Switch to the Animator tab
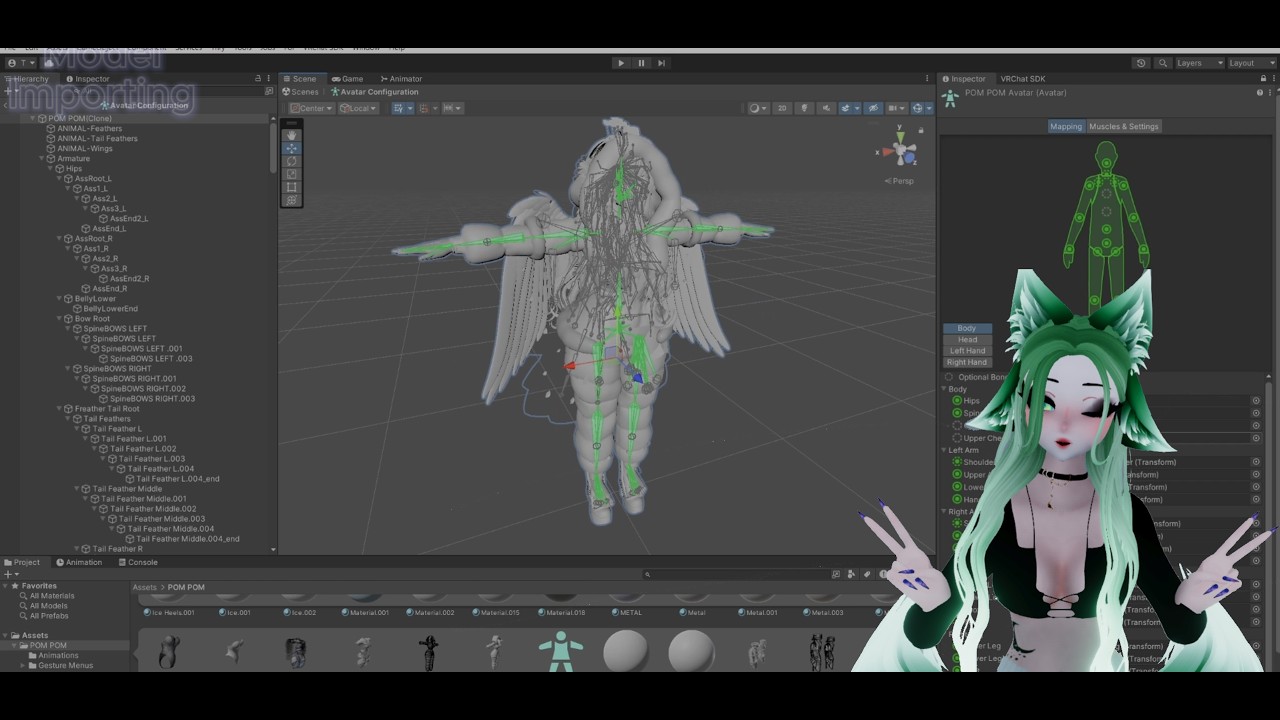The height and width of the screenshot is (720, 1280). click(x=402, y=79)
